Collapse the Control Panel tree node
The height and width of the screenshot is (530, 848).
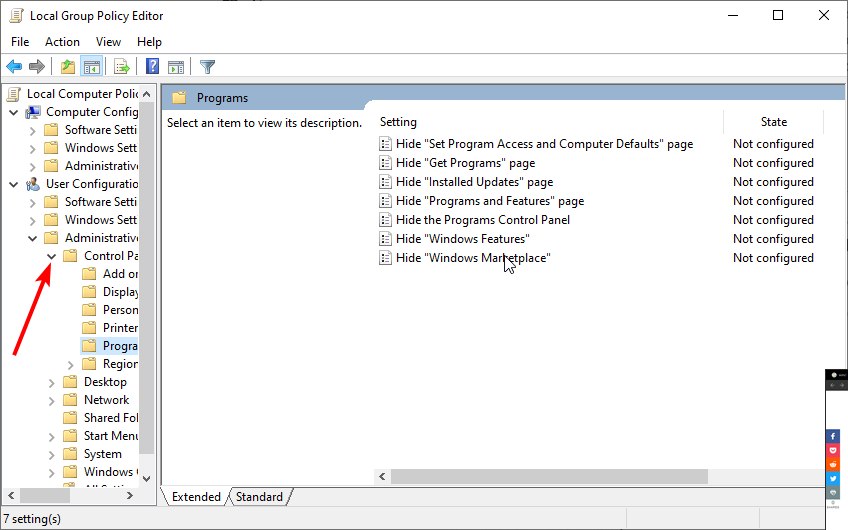coord(51,256)
